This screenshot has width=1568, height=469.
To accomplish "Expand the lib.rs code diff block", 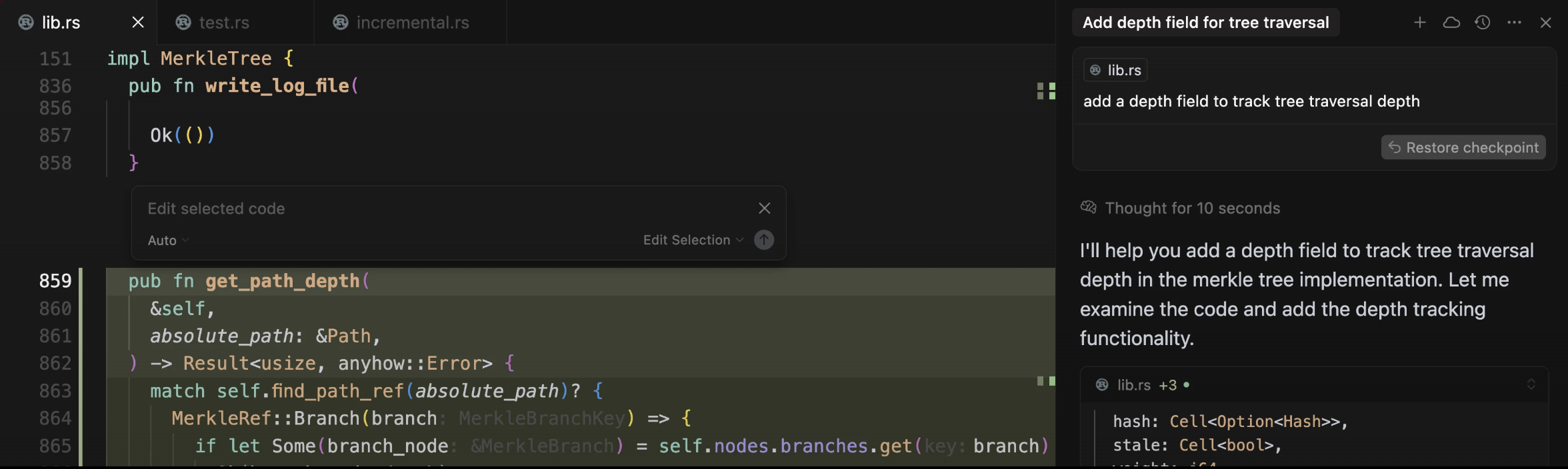I will pos(1531,384).
